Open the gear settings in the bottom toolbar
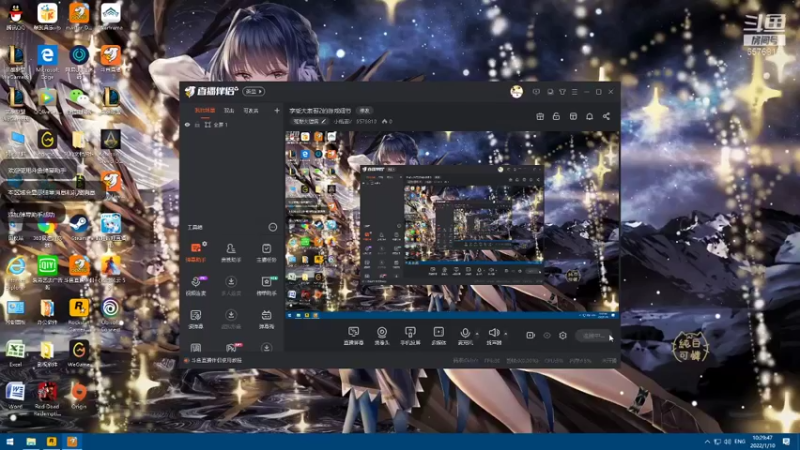The image size is (800, 450). point(563,335)
